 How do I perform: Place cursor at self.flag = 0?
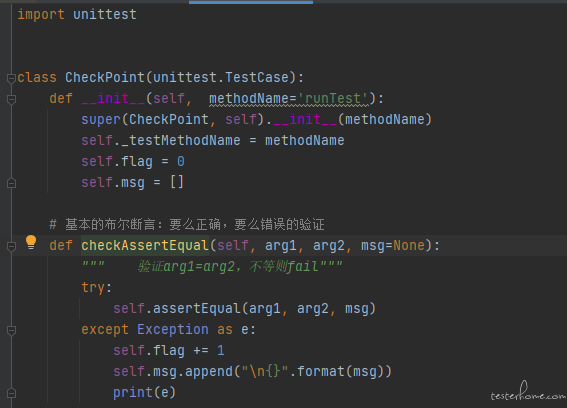(133, 161)
